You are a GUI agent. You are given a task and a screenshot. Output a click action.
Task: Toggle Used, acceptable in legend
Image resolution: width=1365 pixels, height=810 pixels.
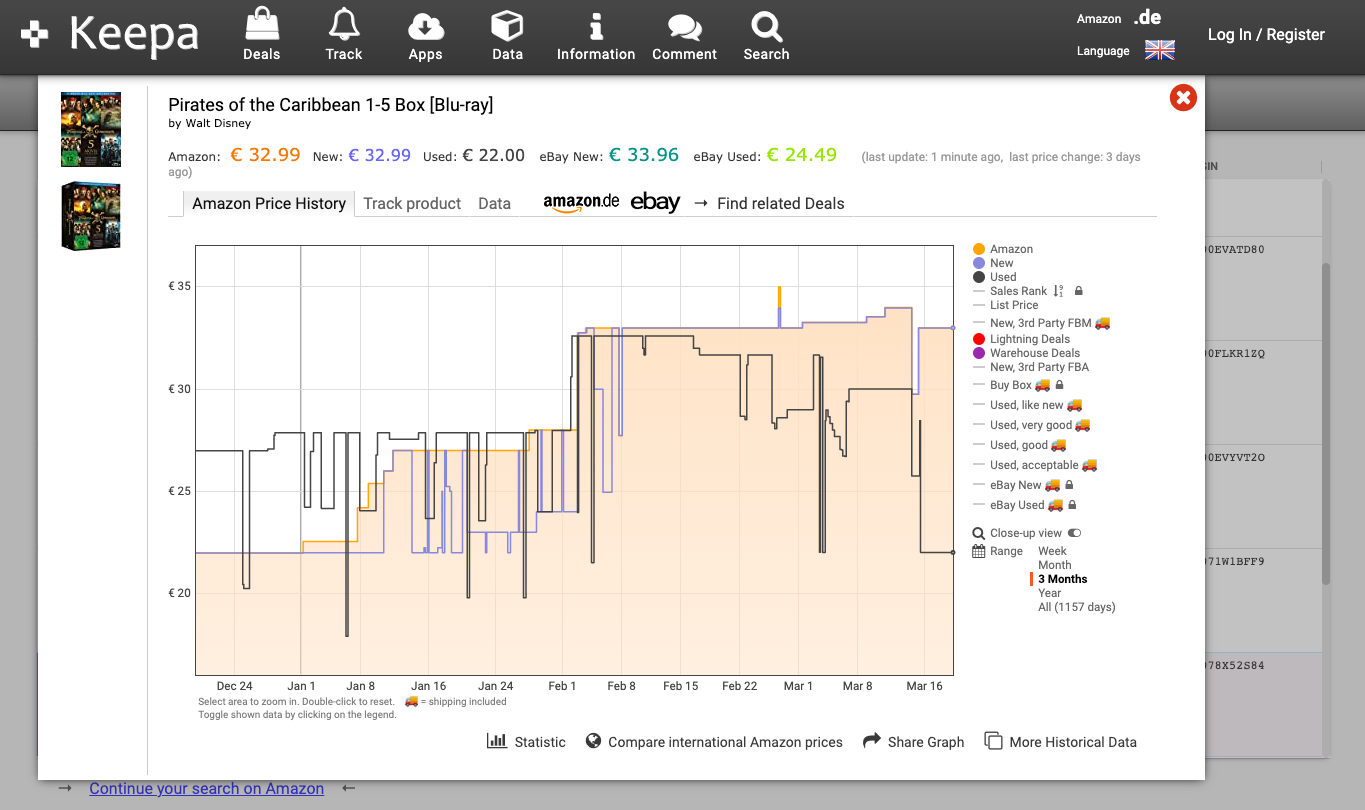[1036, 465]
